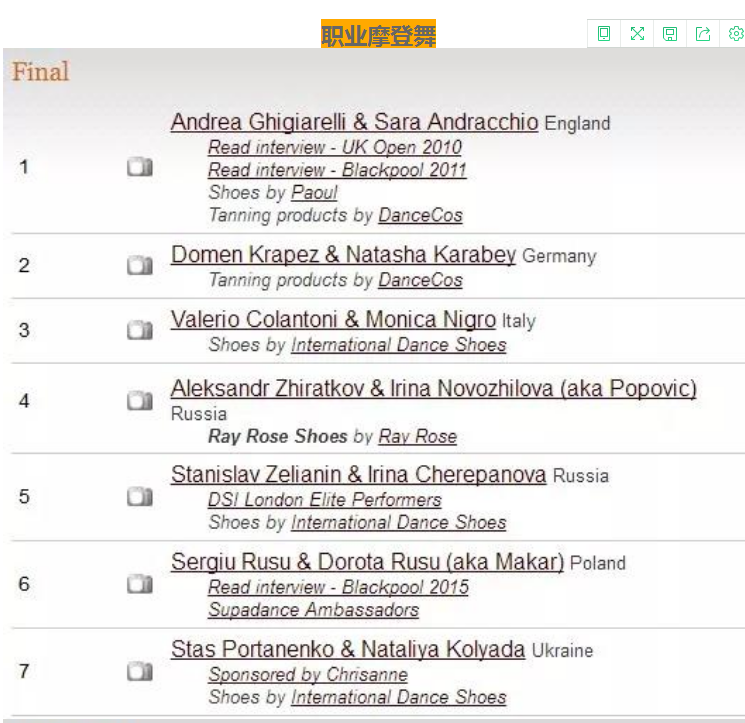The width and height of the screenshot is (745, 723).
Task: Open Andrea Ghigiarelli & Sara Andracchio link
Action: tap(354, 122)
